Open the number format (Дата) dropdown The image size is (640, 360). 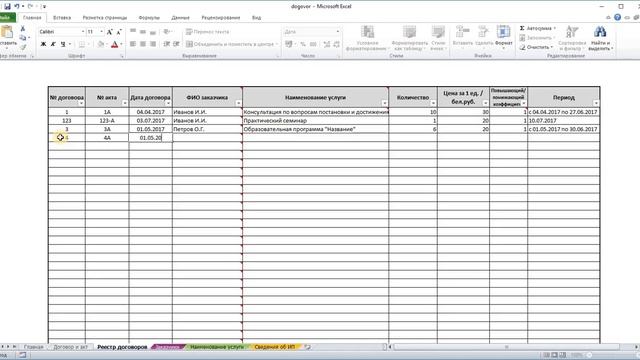(x=338, y=31)
